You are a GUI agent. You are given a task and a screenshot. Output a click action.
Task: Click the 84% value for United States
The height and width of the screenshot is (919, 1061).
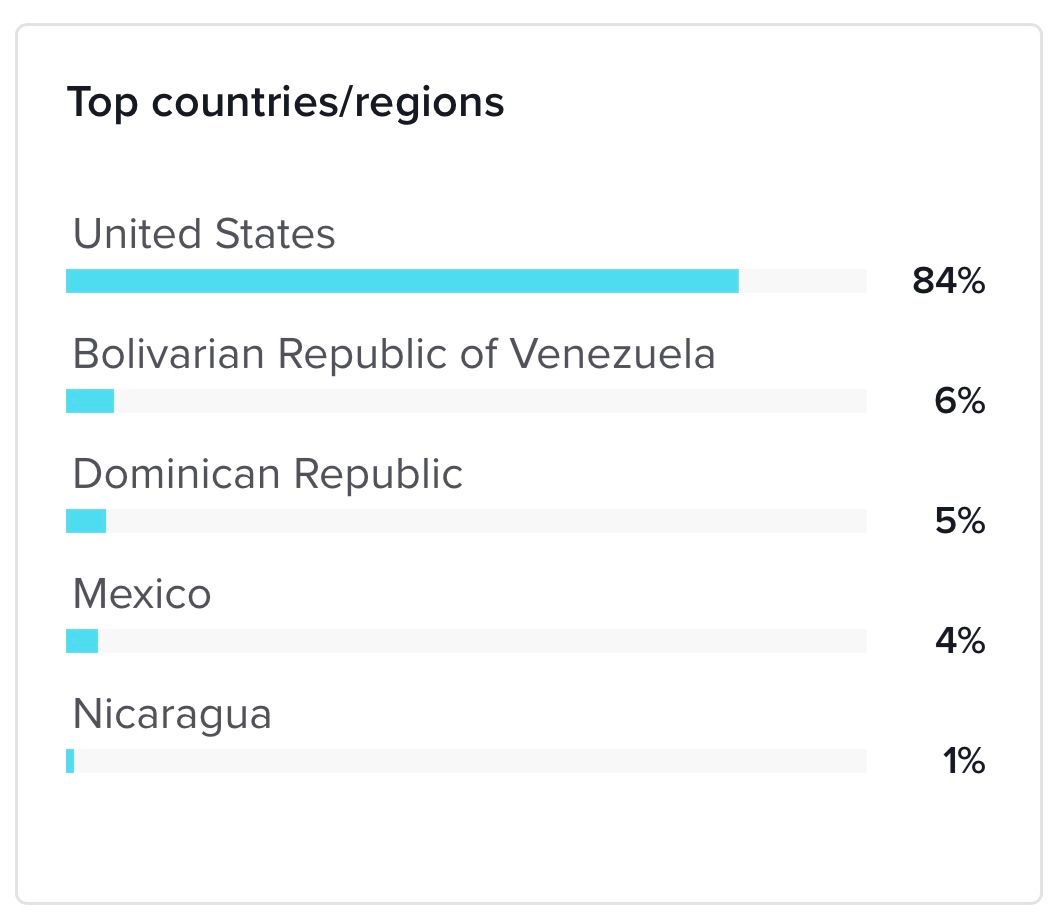click(x=948, y=282)
